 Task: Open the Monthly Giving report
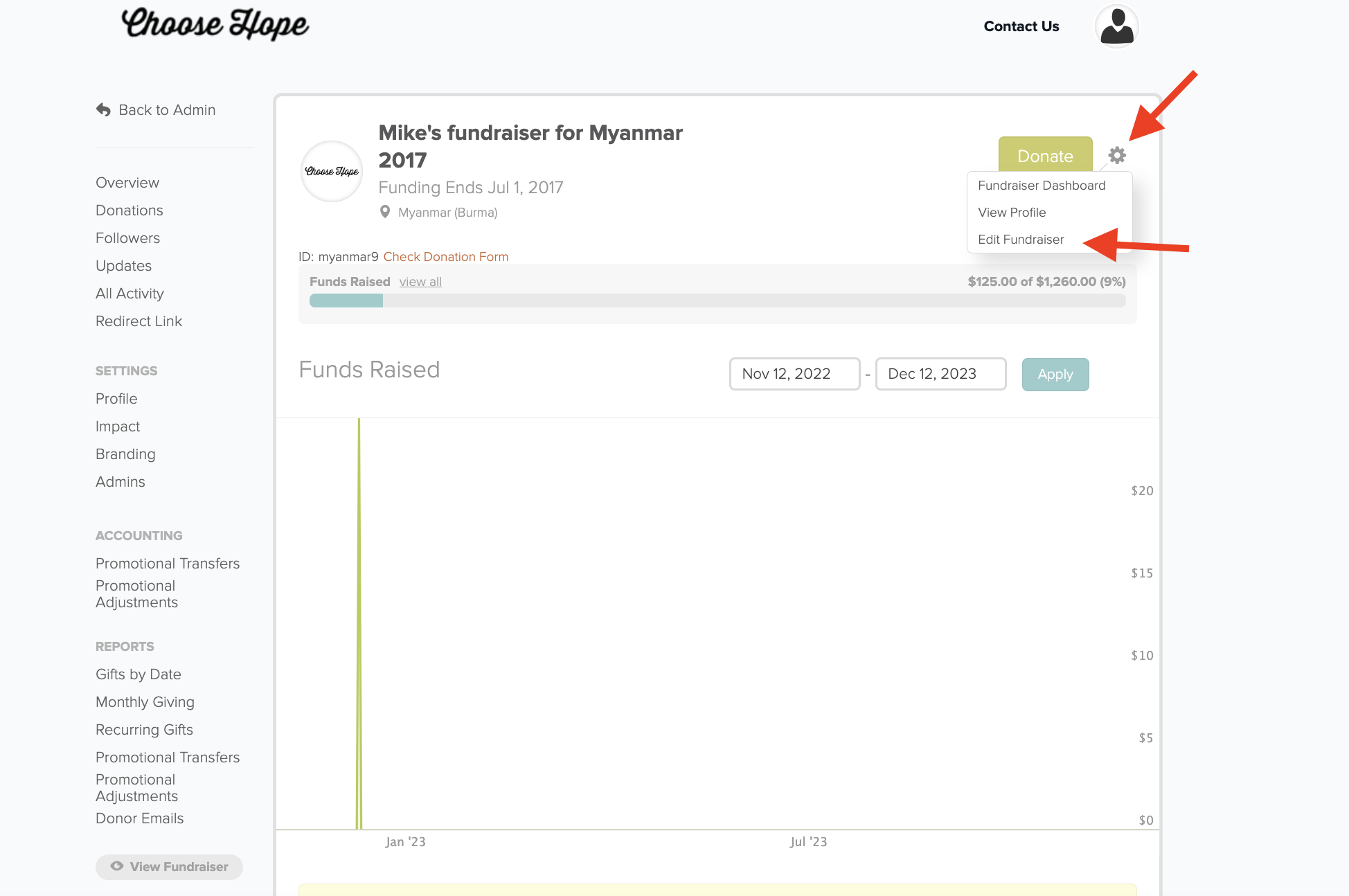click(145, 702)
